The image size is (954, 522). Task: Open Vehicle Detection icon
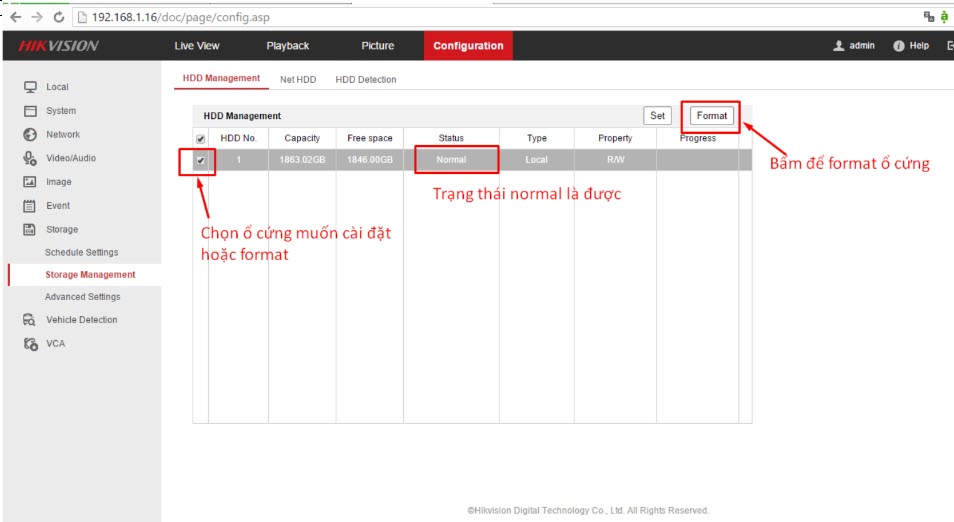(x=30, y=320)
